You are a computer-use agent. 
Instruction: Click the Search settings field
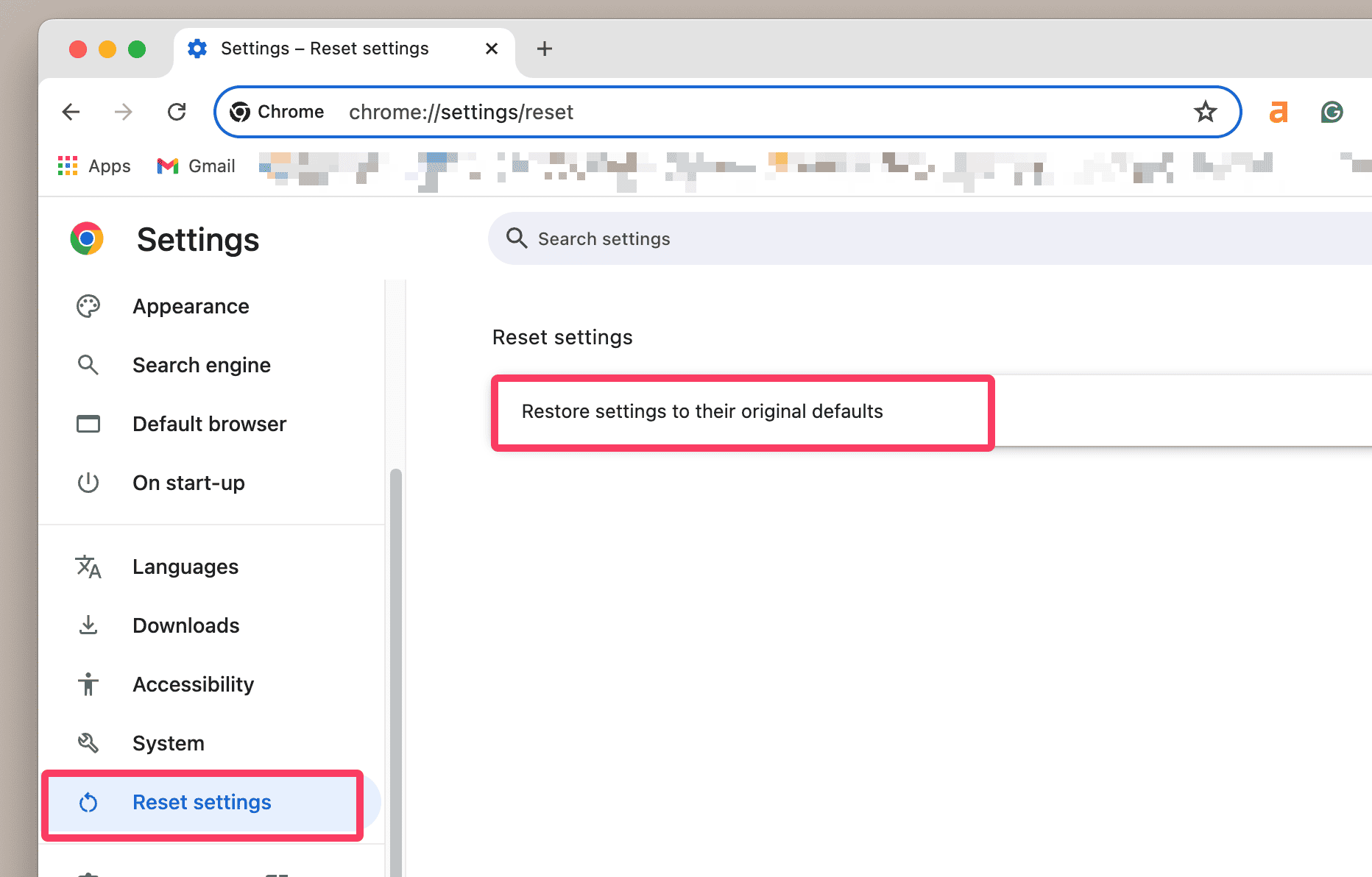pyautogui.click(x=883, y=239)
